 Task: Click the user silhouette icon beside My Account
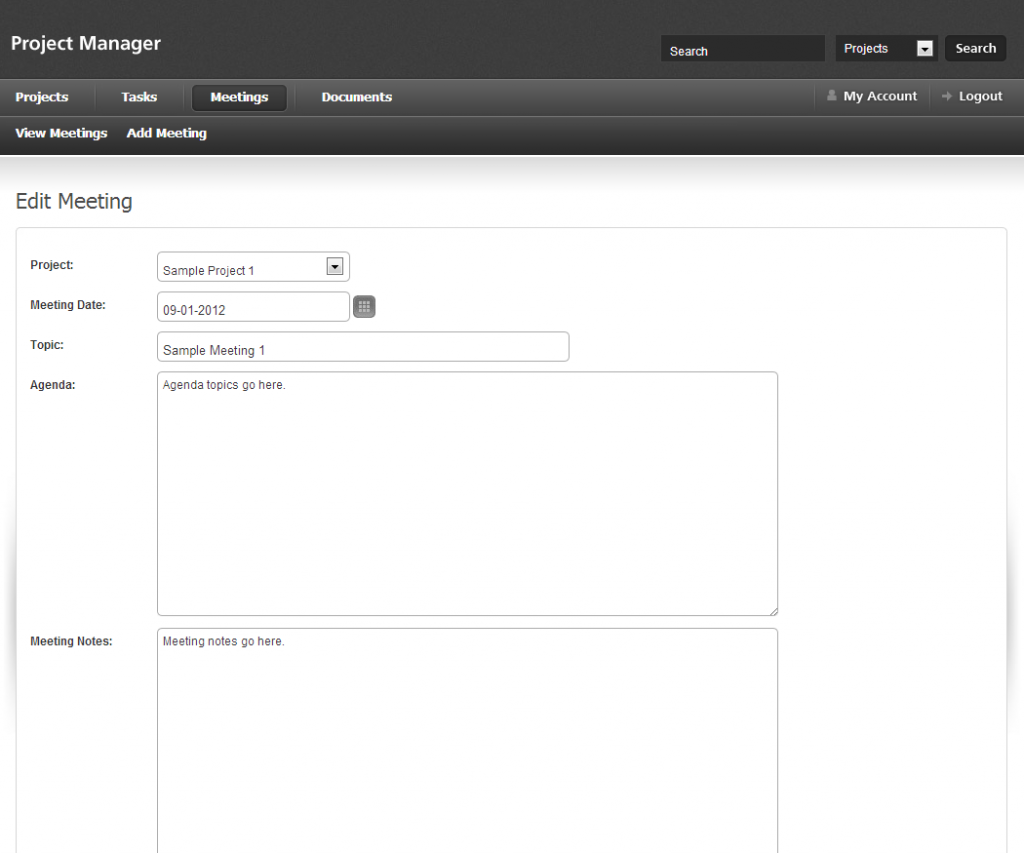[831, 96]
